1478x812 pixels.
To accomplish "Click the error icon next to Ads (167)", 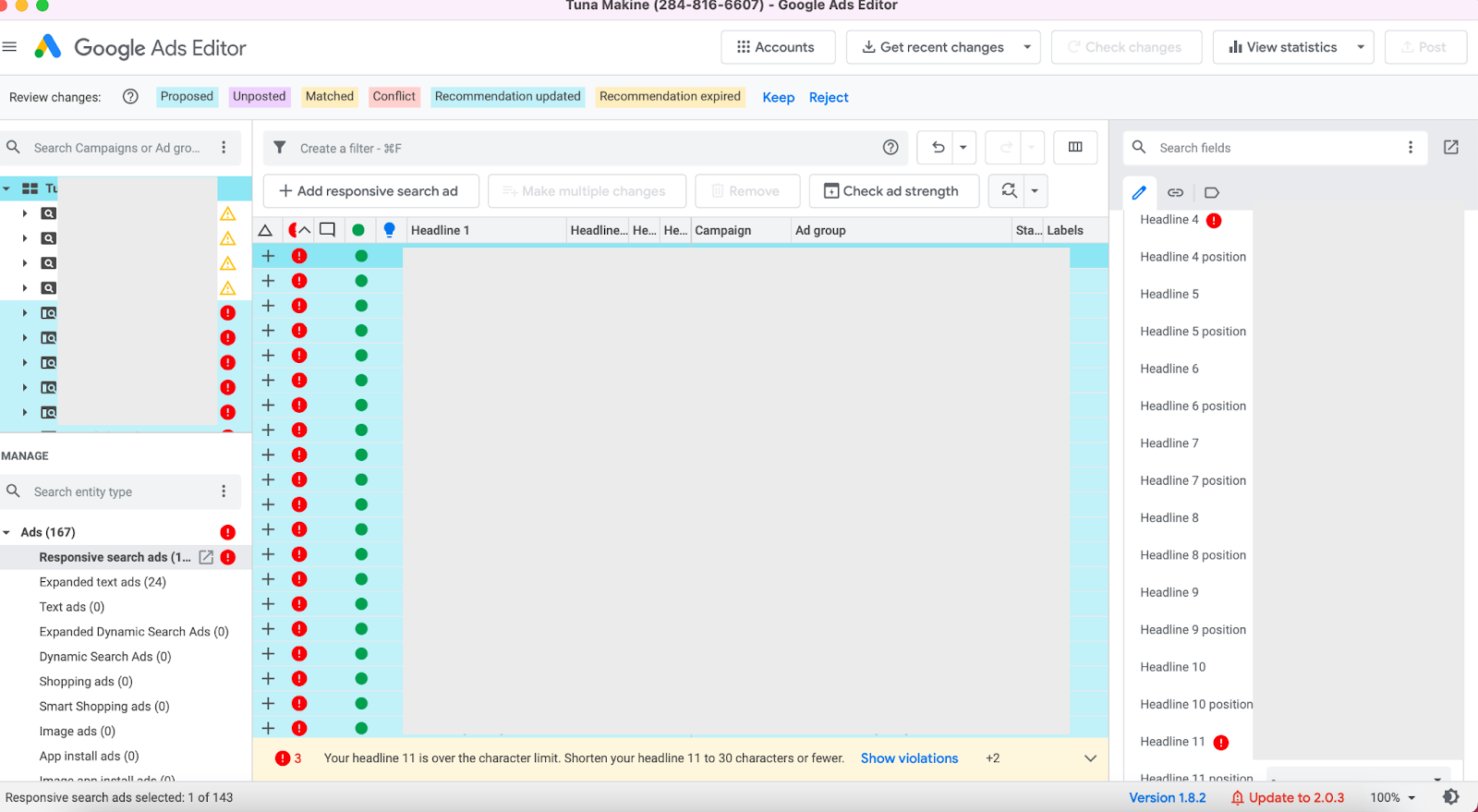I will click(x=227, y=532).
